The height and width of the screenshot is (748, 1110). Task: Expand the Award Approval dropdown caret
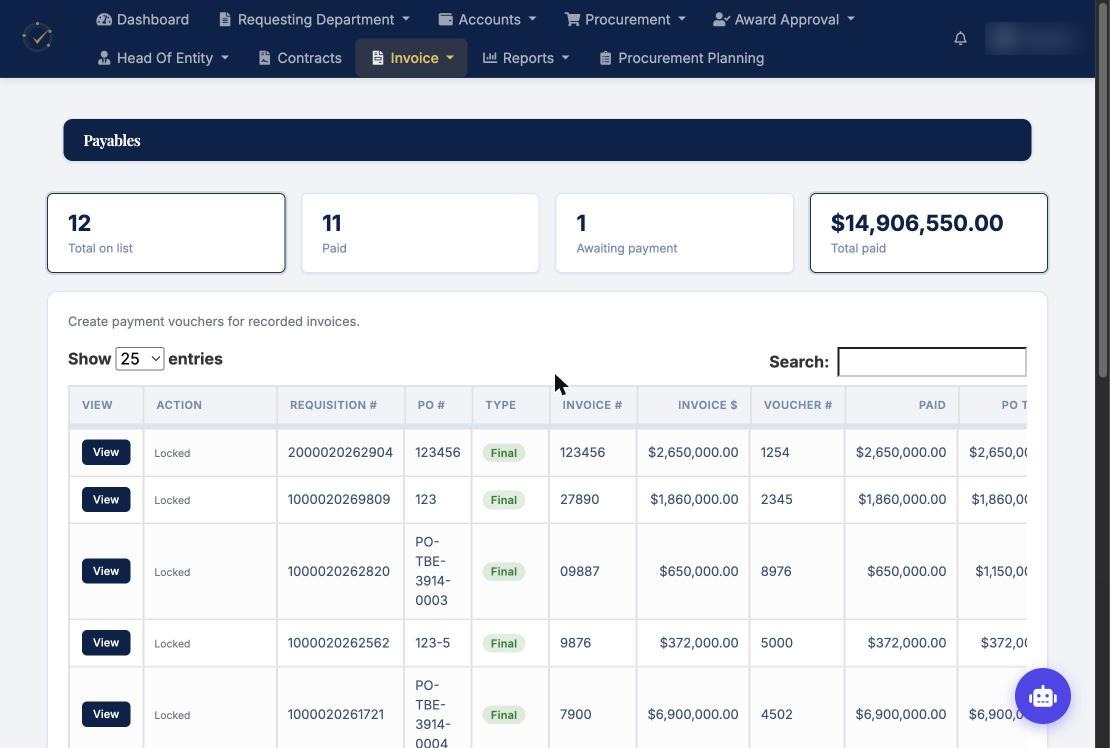coord(851,19)
